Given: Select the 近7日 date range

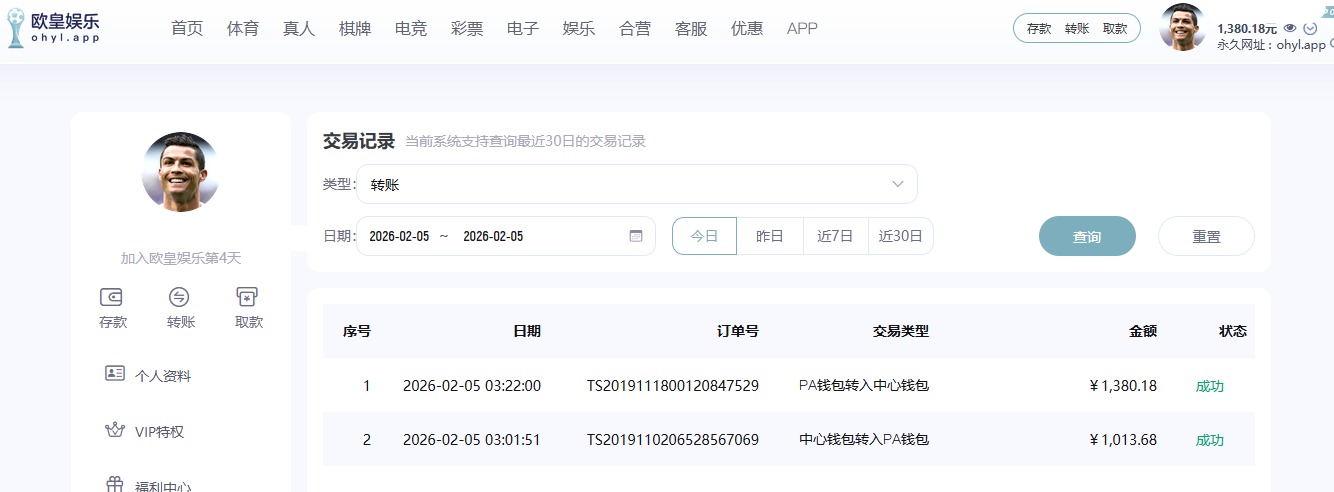Looking at the screenshot, I should (x=836, y=236).
